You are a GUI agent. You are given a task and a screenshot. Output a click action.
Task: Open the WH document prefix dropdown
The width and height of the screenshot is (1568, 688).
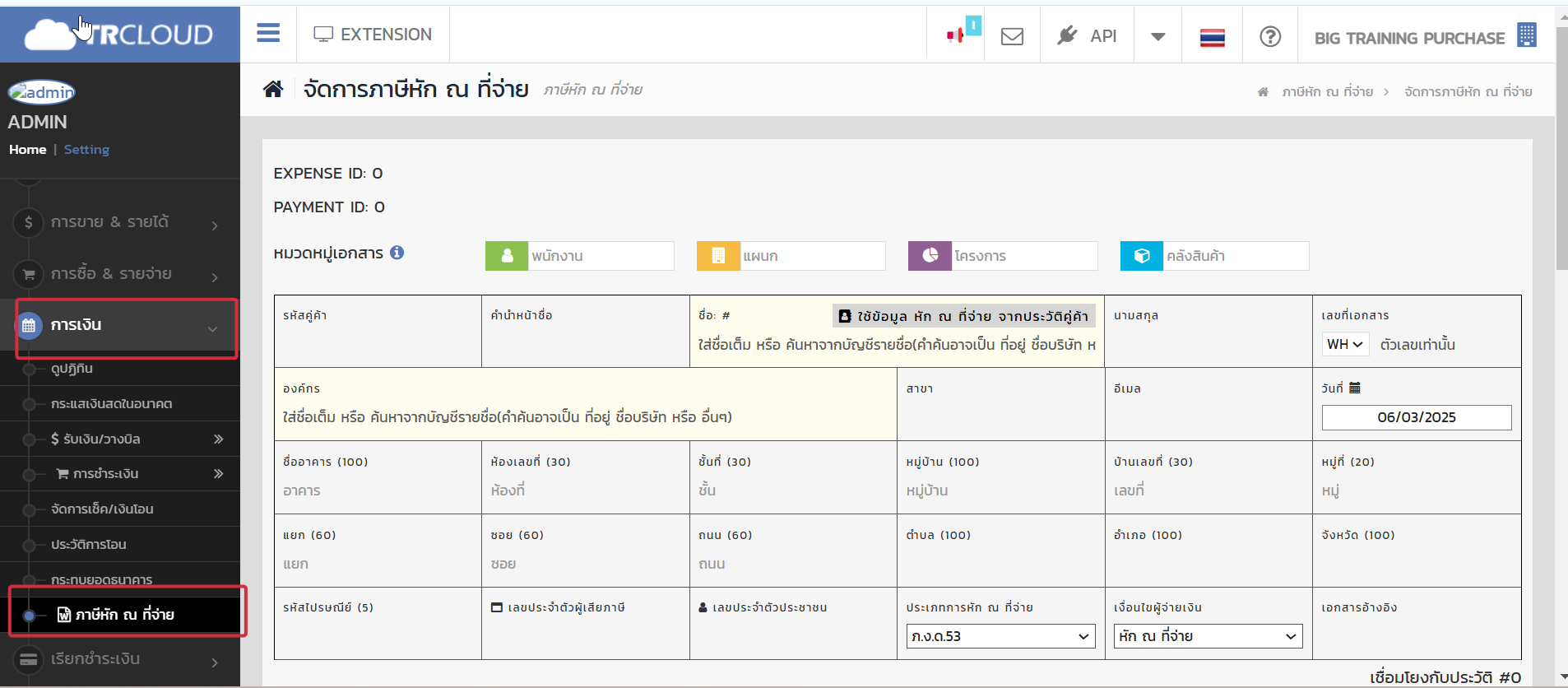(x=1344, y=344)
